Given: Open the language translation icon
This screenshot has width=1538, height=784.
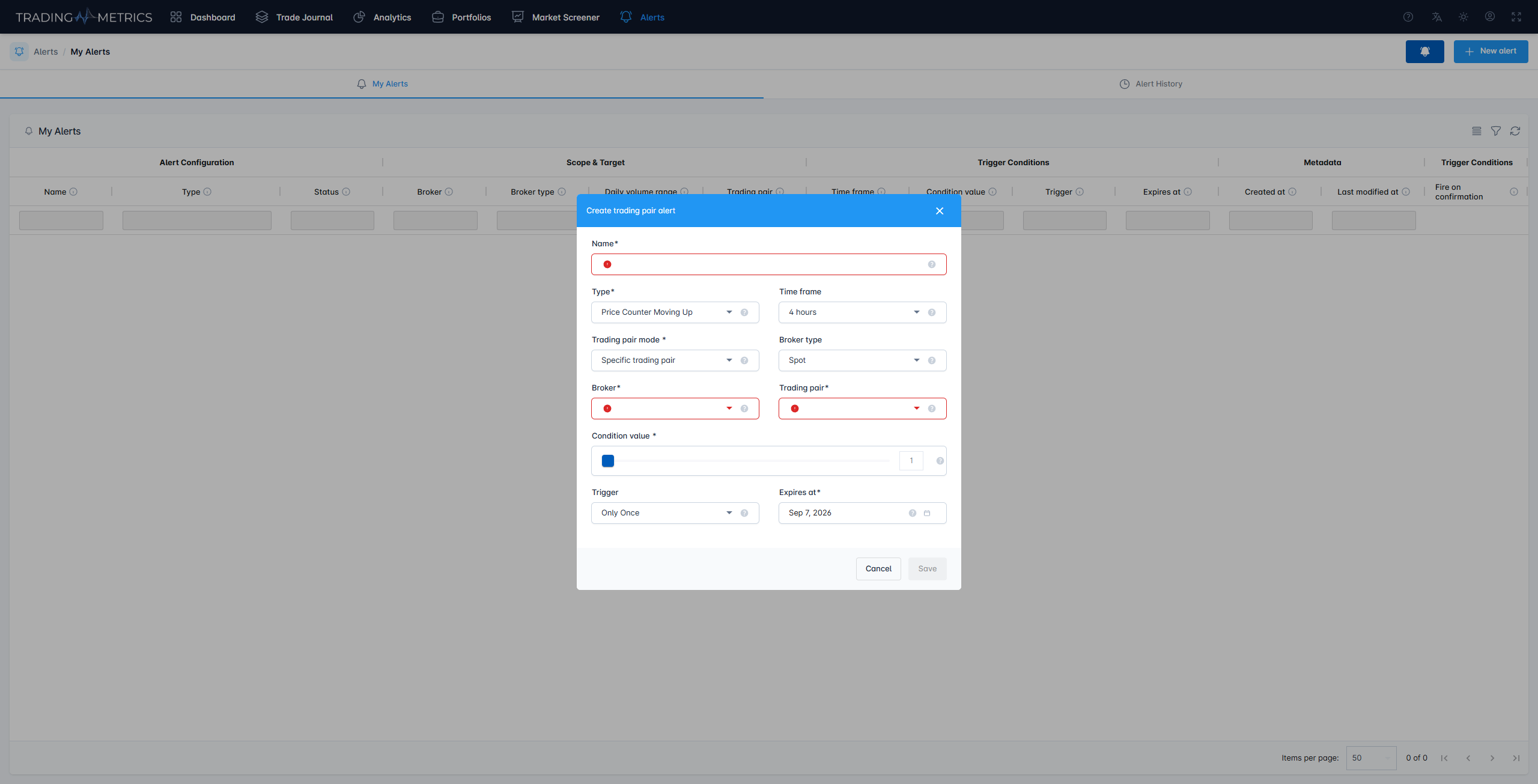Looking at the screenshot, I should [x=1436, y=17].
